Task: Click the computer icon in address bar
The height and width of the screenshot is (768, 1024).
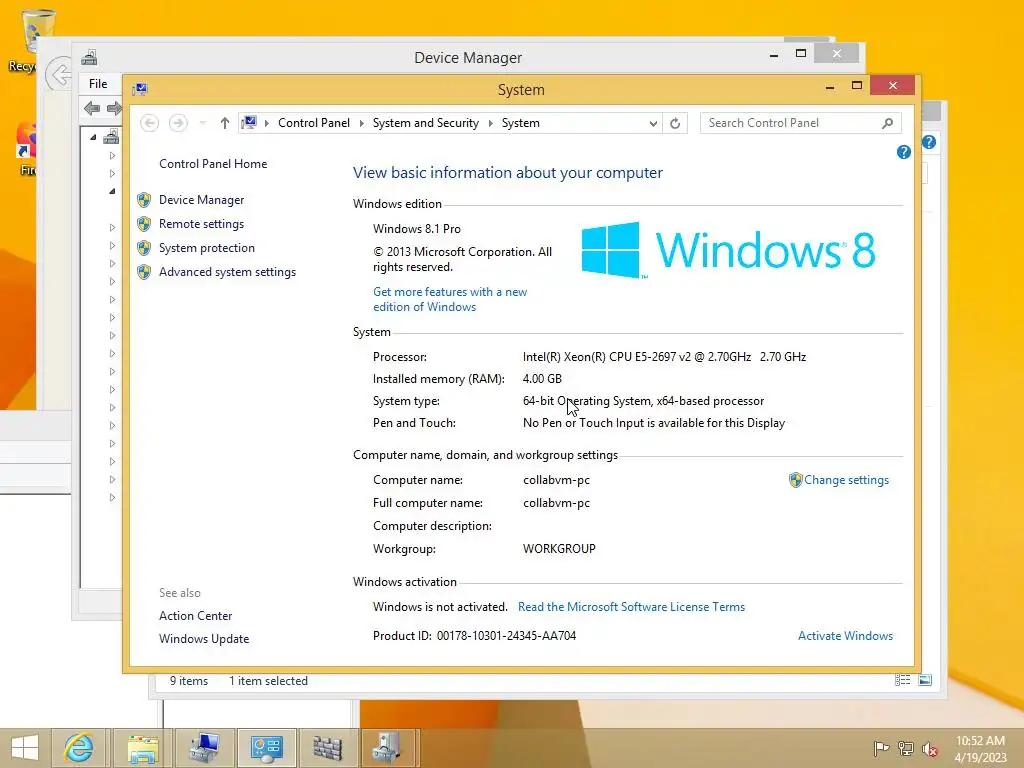Action: tap(249, 122)
